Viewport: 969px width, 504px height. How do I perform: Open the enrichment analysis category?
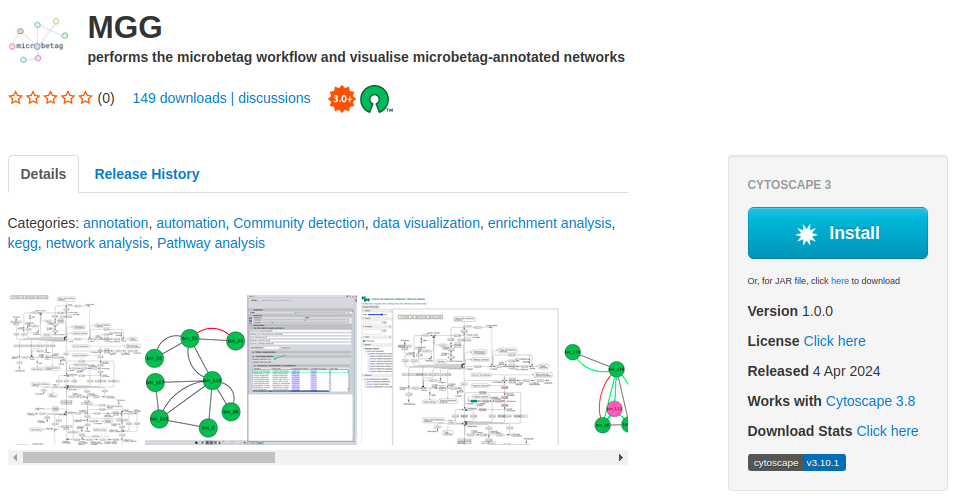549,224
